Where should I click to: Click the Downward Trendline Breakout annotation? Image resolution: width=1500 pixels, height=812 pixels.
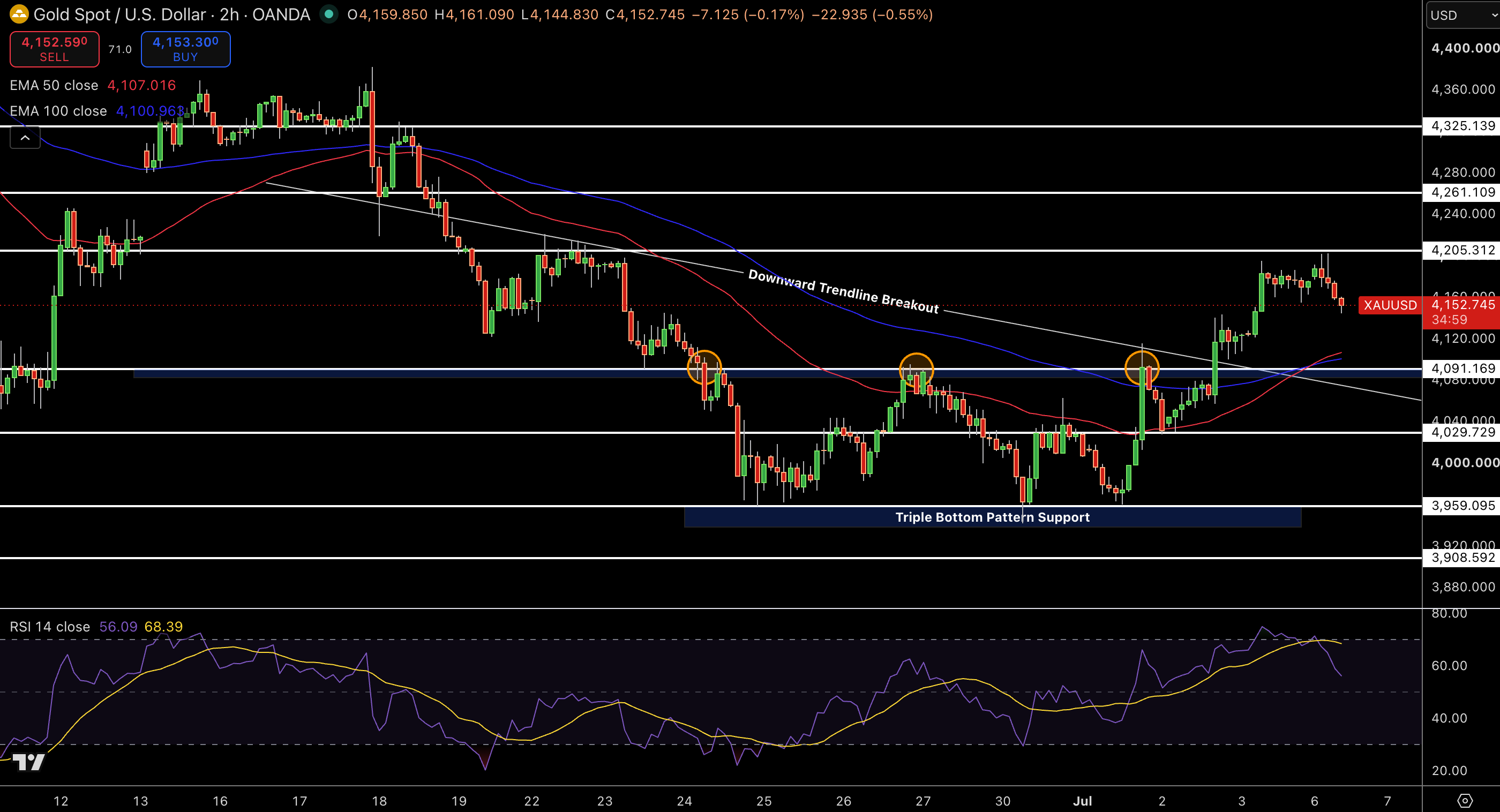click(x=843, y=291)
